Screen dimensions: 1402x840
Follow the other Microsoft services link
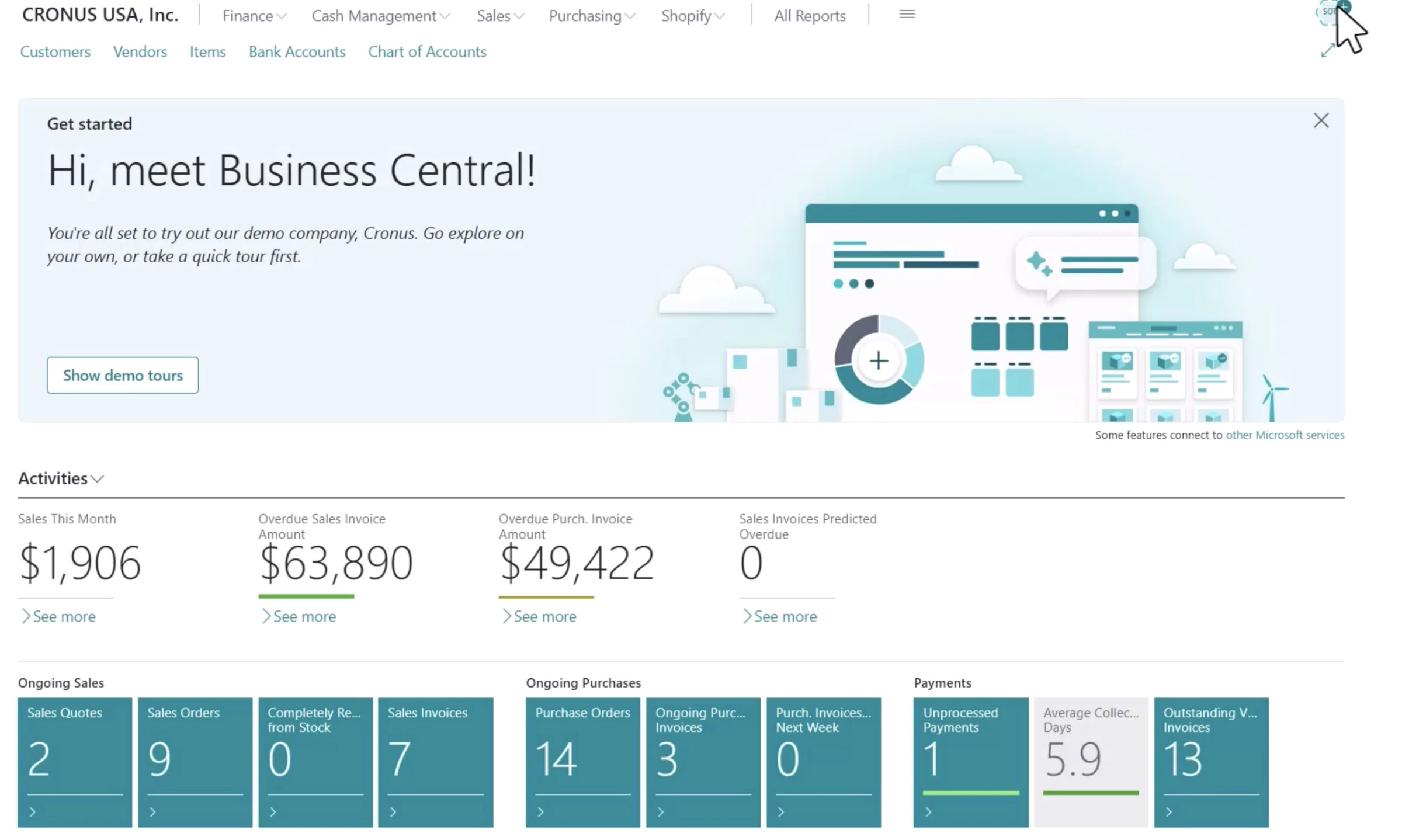1285,435
